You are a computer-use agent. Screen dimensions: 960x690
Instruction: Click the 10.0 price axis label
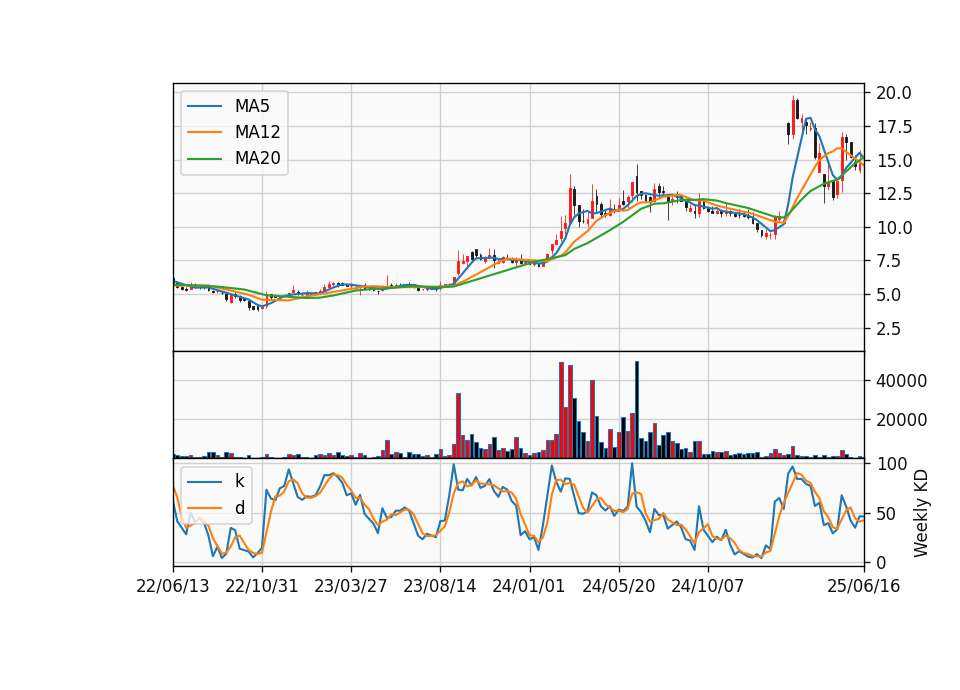pyautogui.click(x=894, y=228)
